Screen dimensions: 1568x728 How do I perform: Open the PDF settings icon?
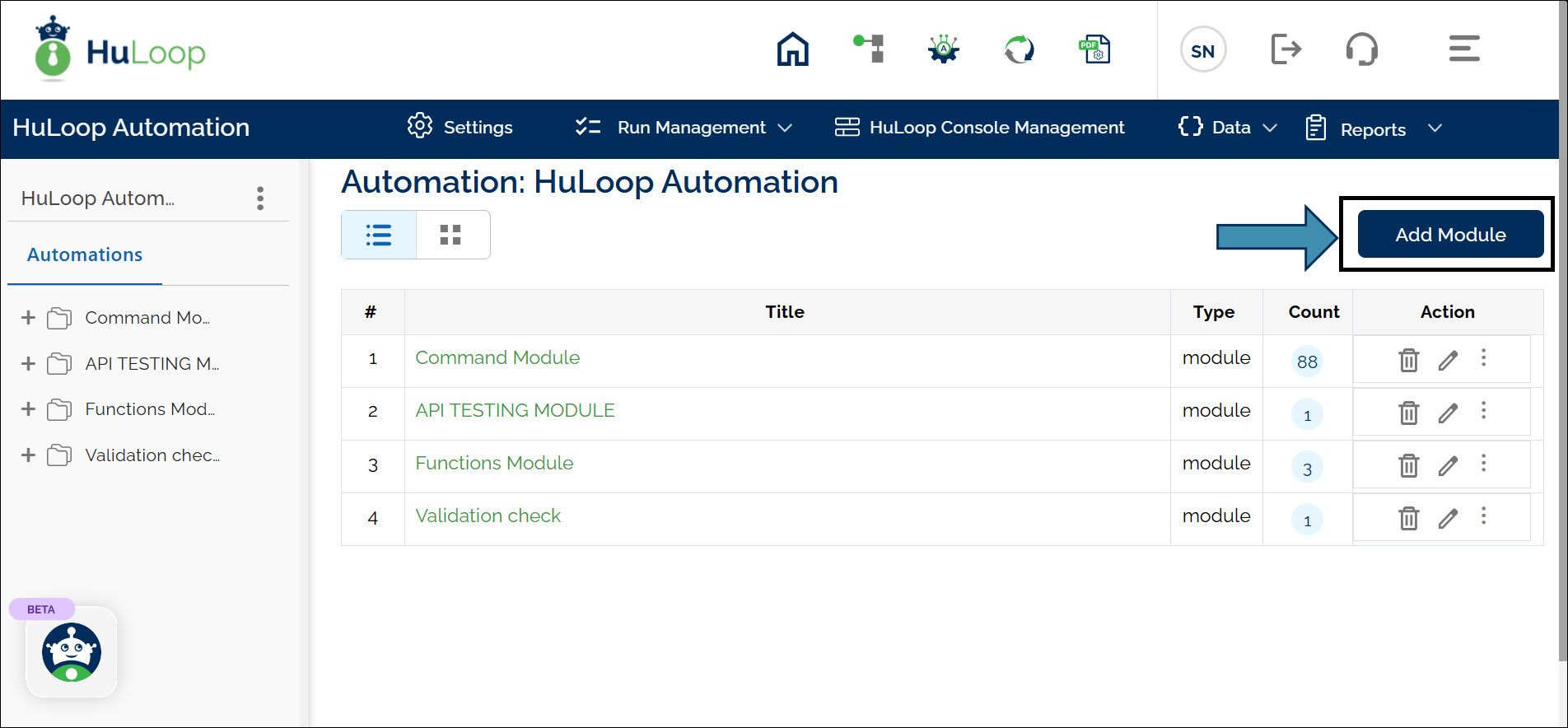(x=1094, y=49)
